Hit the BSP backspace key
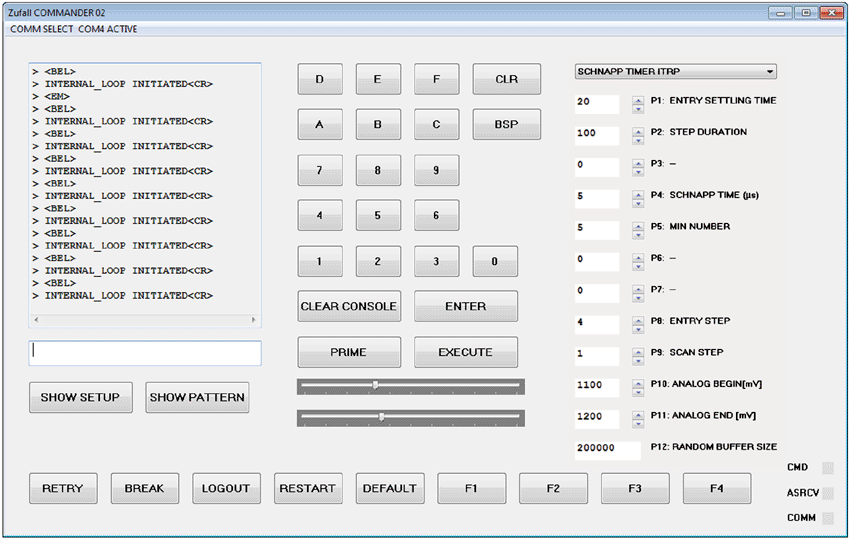The width and height of the screenshot is (850, 538). coord(506,125)
